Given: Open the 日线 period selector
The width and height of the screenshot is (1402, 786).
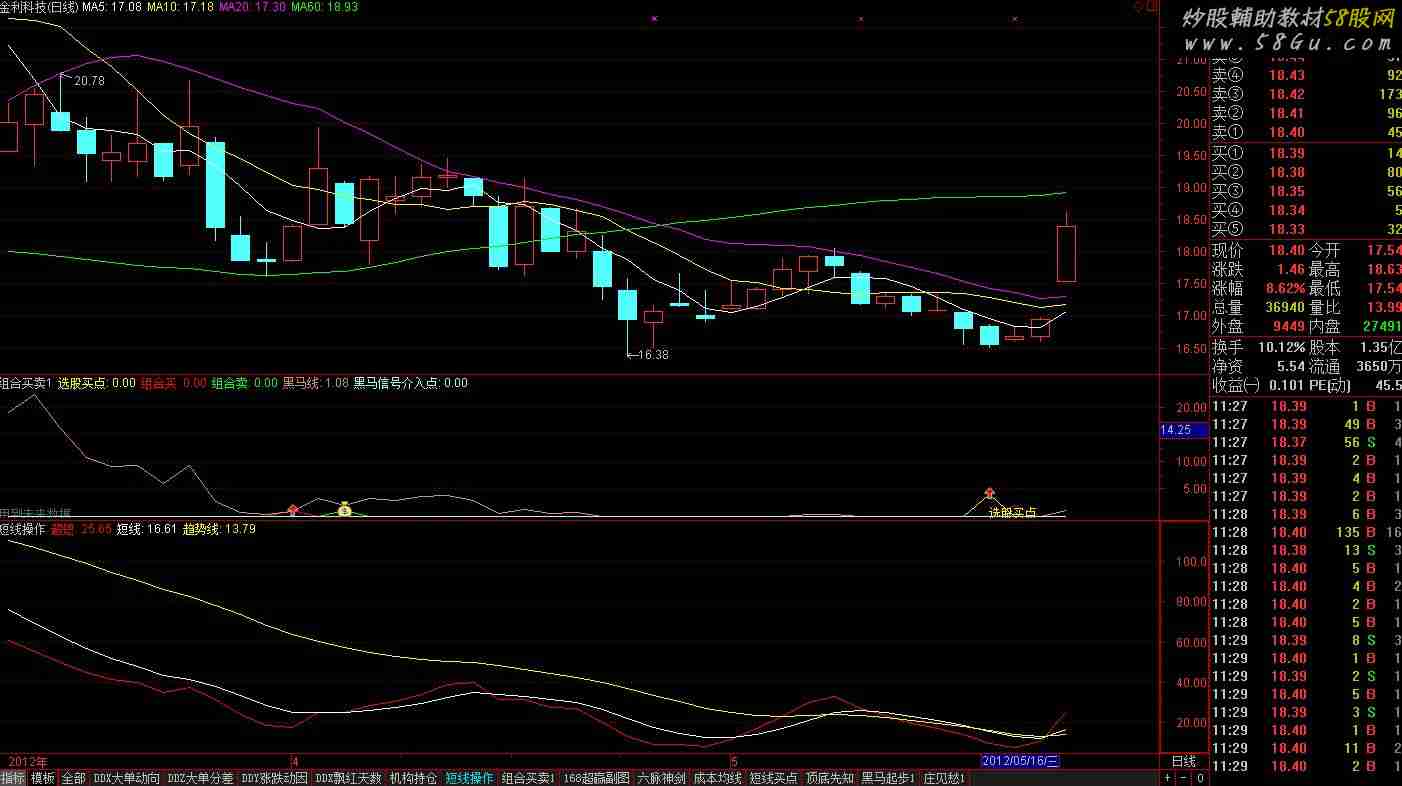Looking at the screenshot, I should click(1183, 761).
